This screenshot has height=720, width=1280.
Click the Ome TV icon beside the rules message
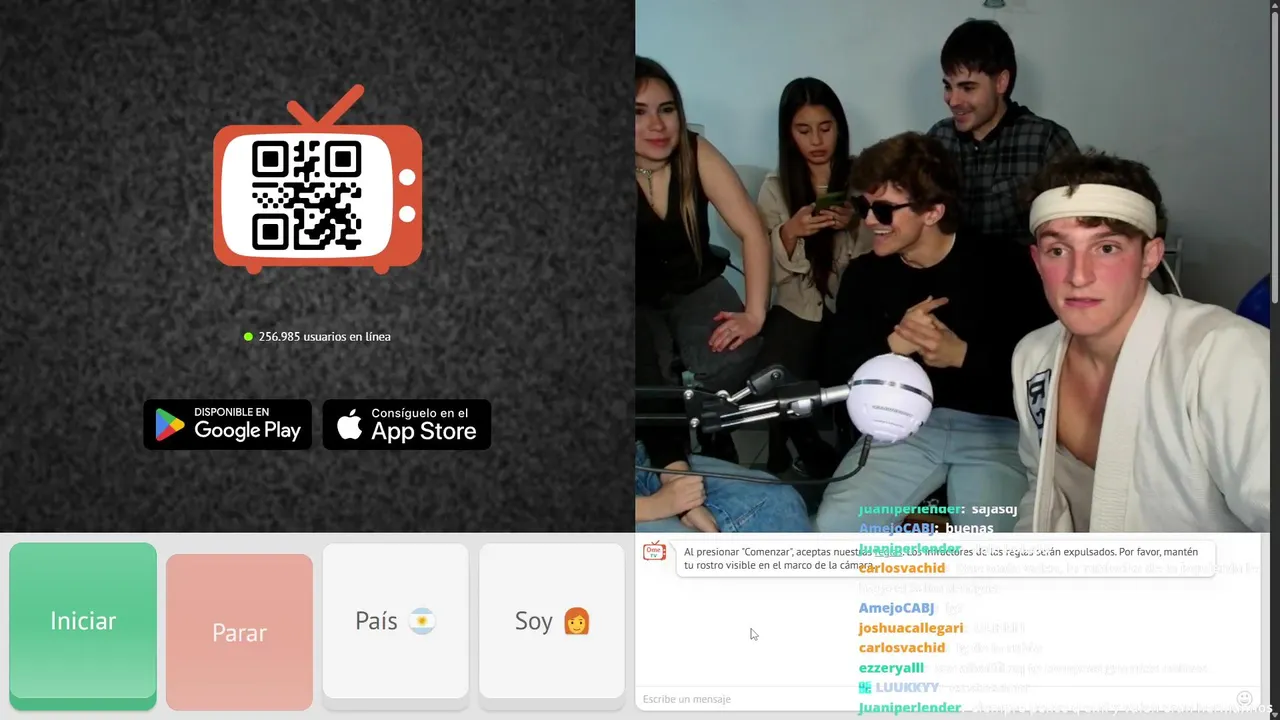(655, 551)
